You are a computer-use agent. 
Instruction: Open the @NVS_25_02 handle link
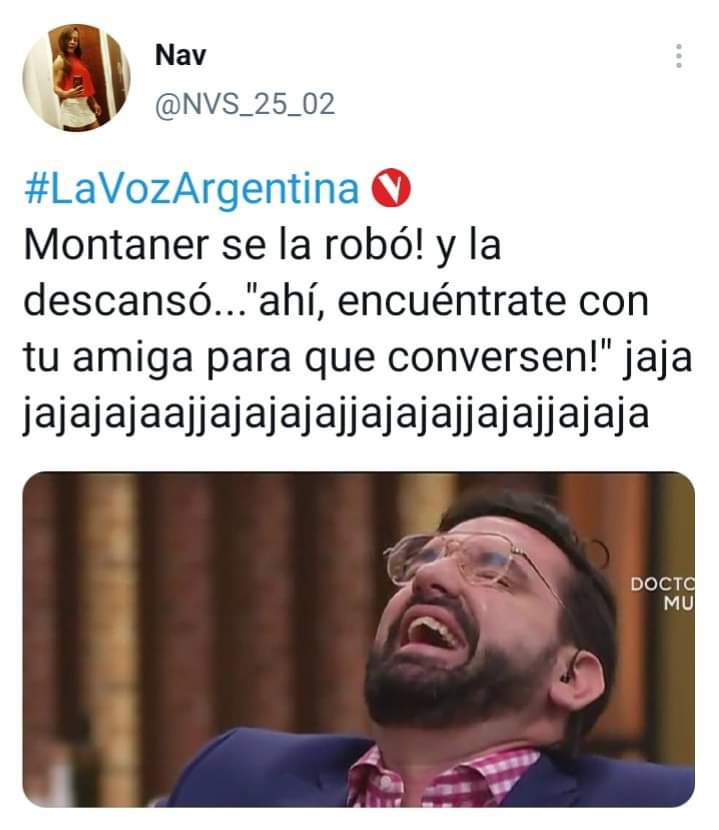[245, 104]
